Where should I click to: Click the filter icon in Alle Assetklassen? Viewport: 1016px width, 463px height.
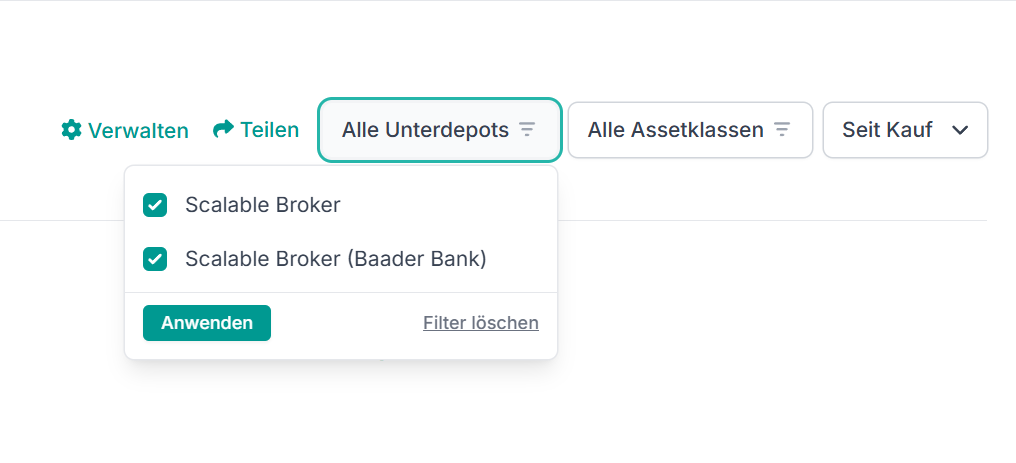(x=782, y=130)
